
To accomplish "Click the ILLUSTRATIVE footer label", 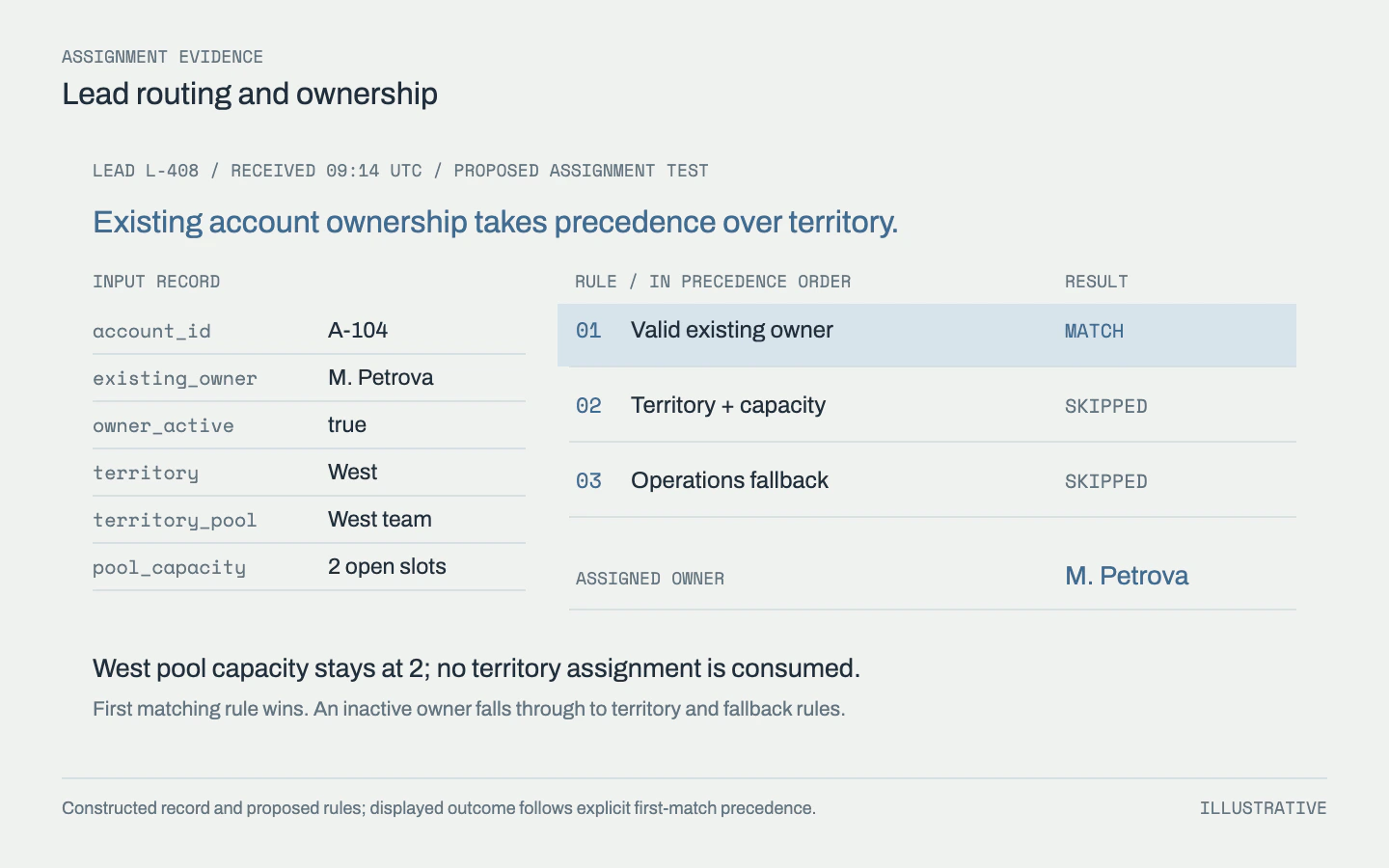I will pyautogui.click(x=1264, y=808).
